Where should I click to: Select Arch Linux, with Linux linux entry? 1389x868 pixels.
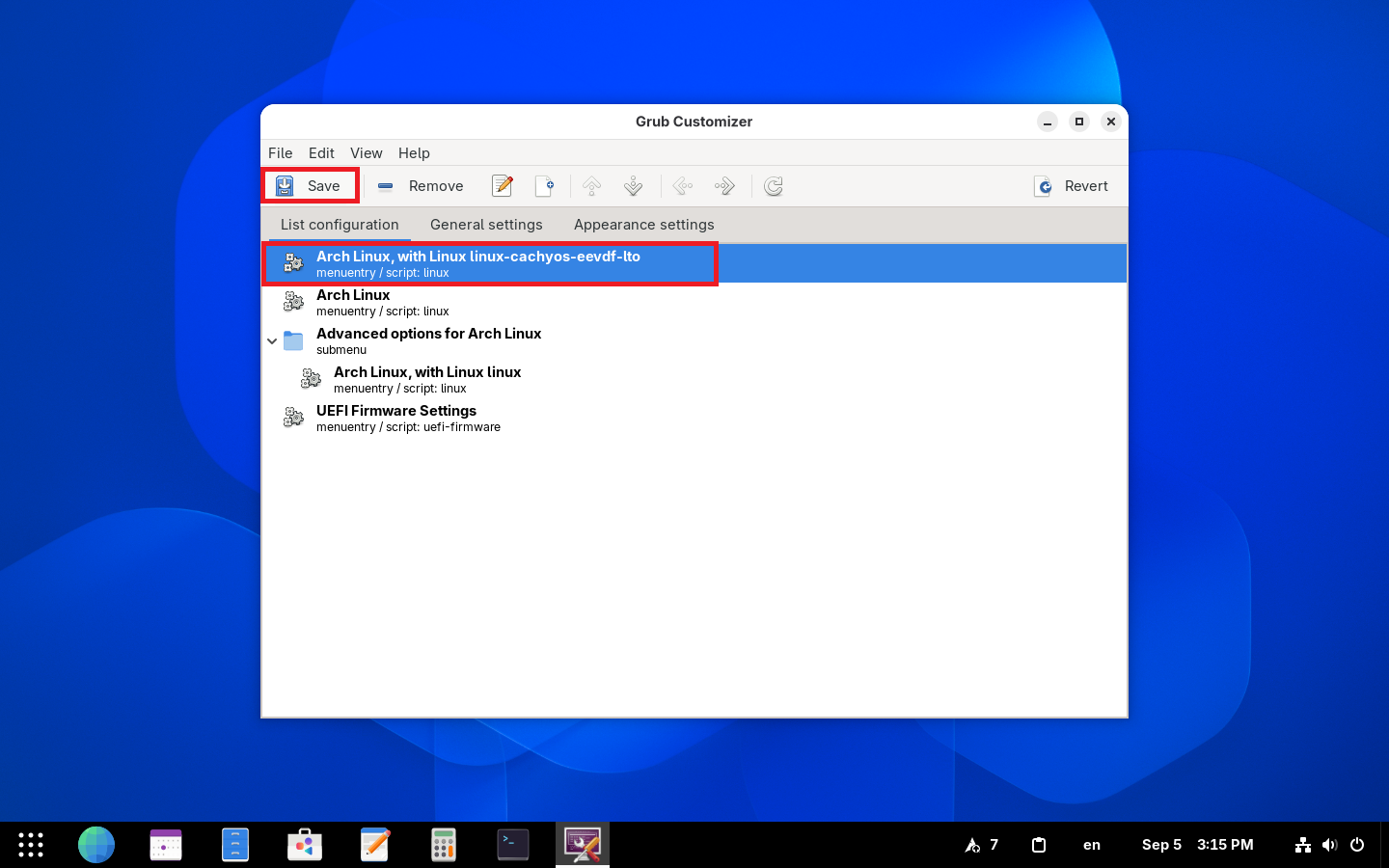coord(694,379)
